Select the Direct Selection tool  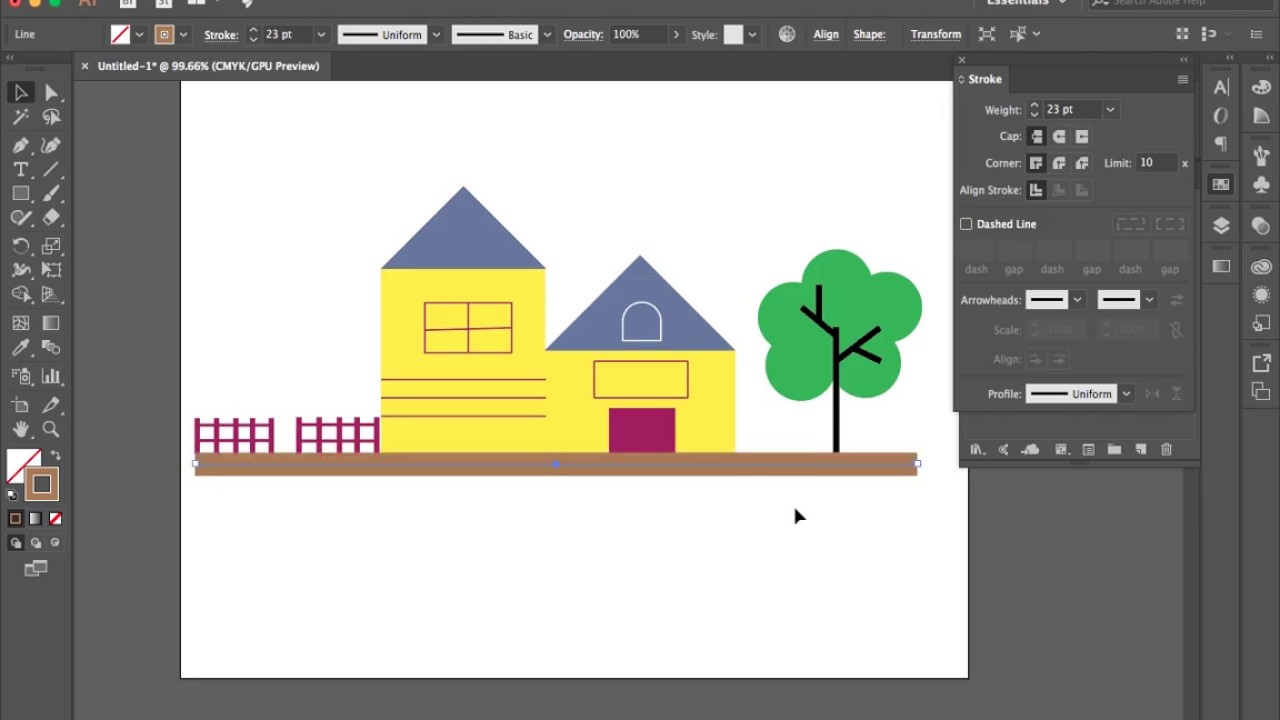52,93
